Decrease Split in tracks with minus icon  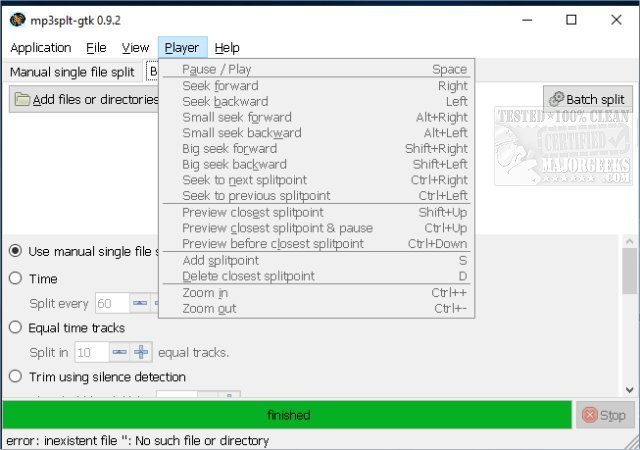pos(120,352)
